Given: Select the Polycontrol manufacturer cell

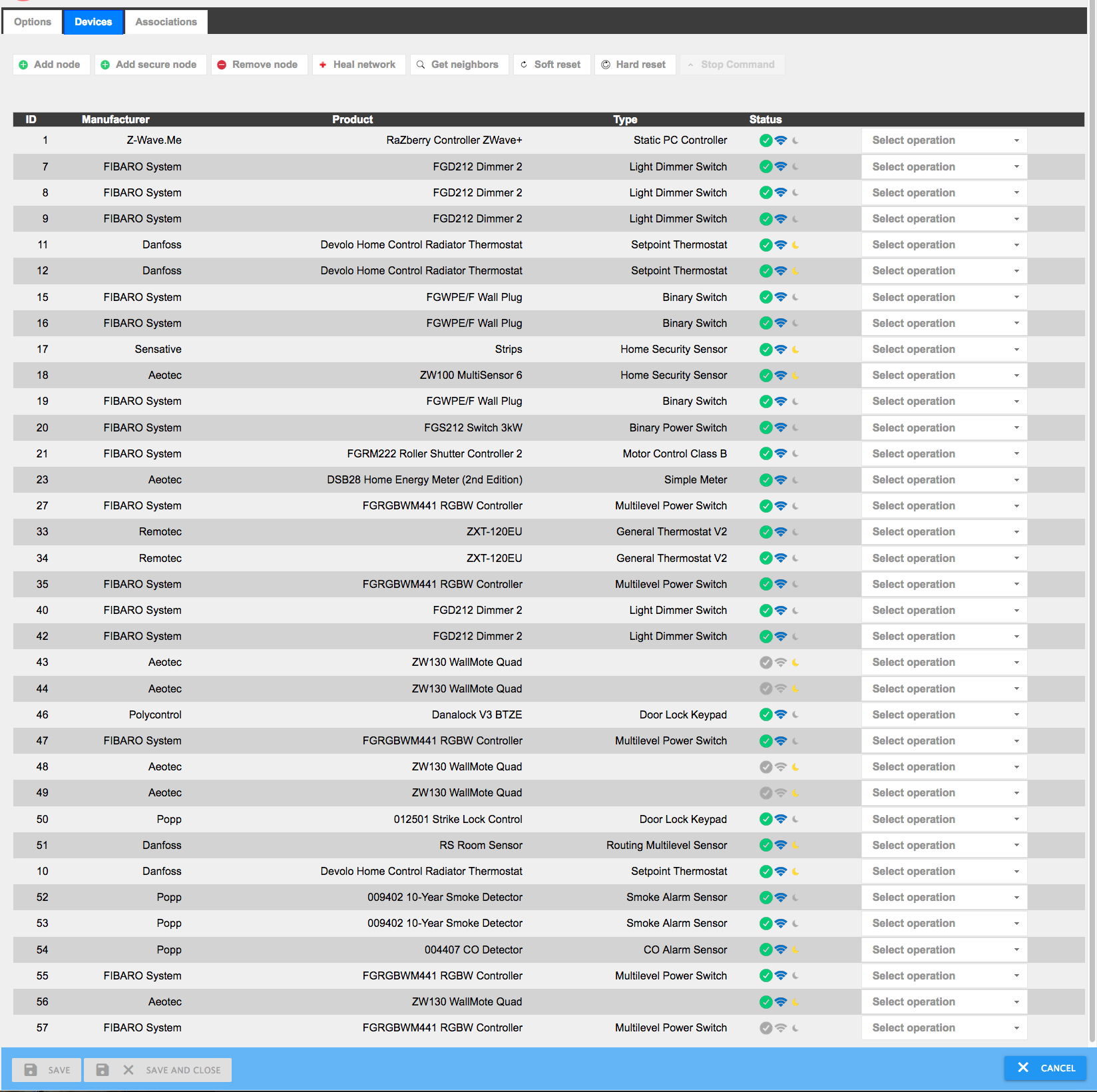Looking at the screenshot, I should click(x=155, y=715).
